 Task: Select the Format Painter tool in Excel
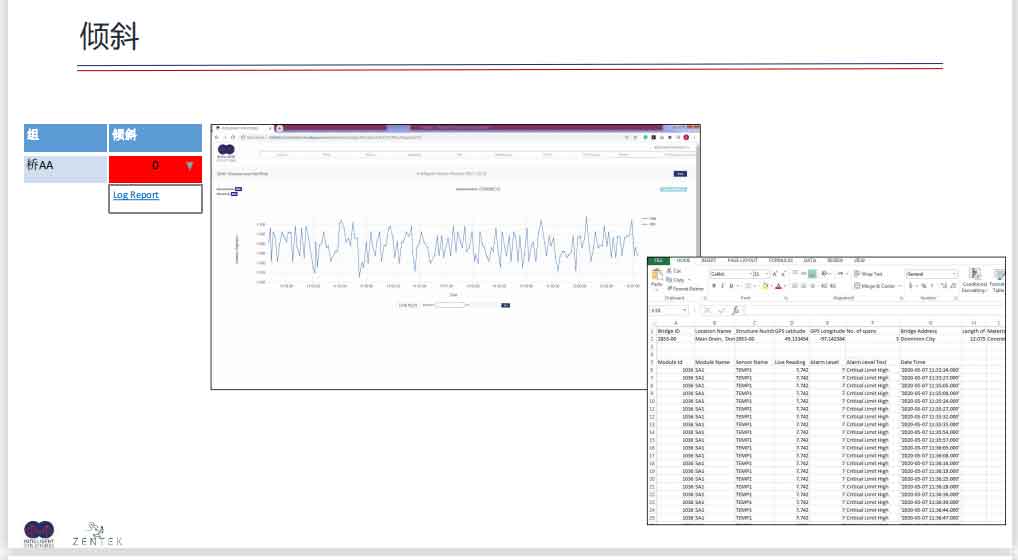(x=686, y=289)
